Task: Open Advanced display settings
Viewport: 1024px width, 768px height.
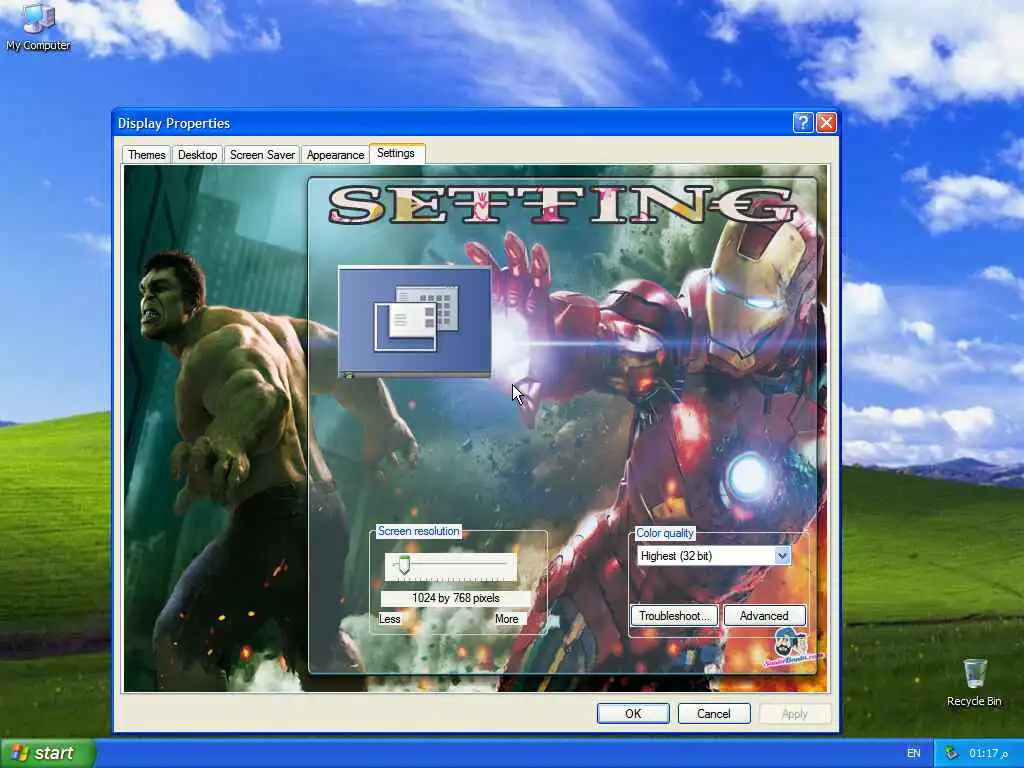Action: coord(764,616)
